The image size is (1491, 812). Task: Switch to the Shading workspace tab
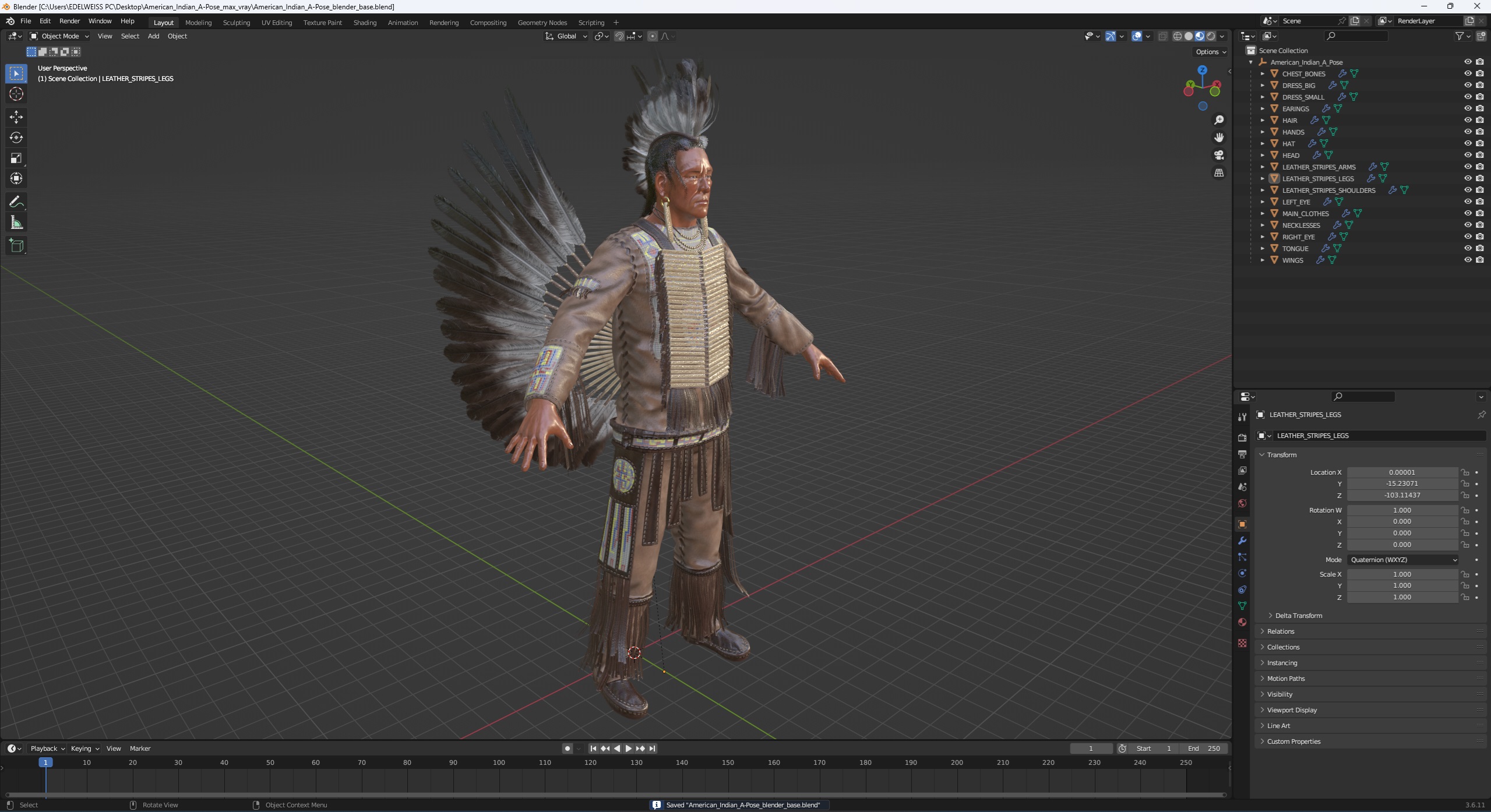click(365, 23)
